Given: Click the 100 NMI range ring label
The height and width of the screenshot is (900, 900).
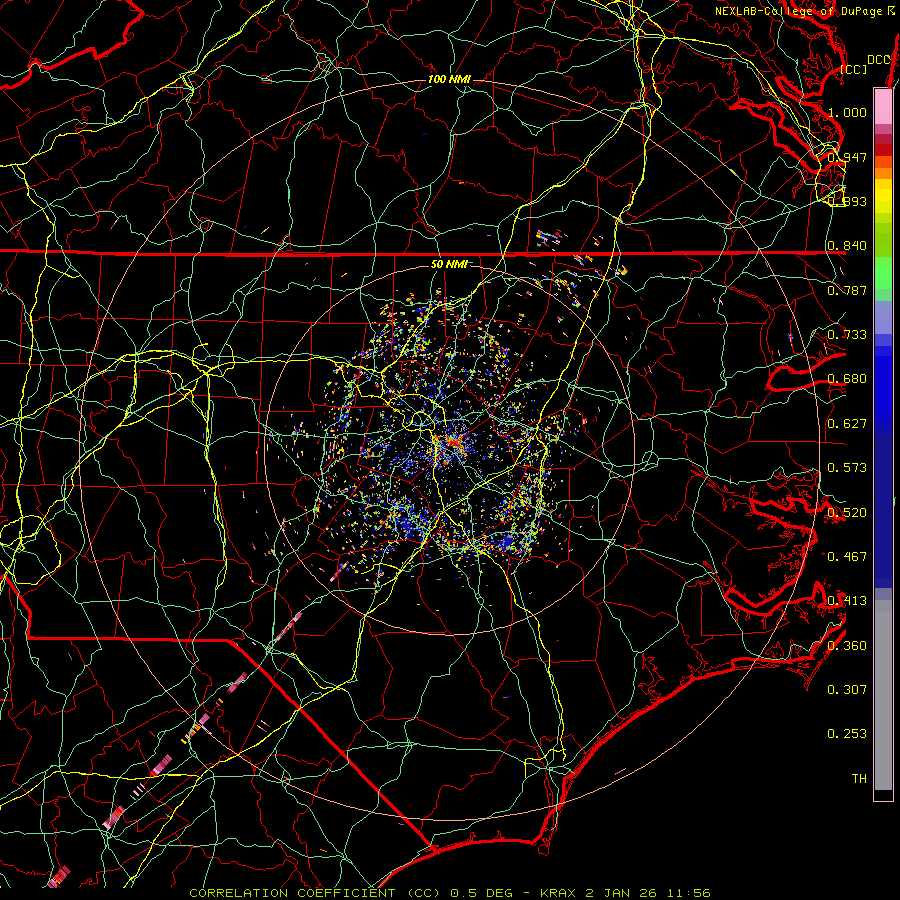Looking at the screenshot, I should [x=449, y=79].
